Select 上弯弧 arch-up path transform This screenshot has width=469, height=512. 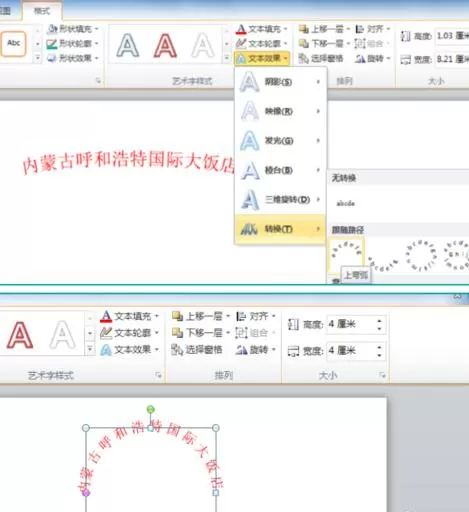click(346, 255)
